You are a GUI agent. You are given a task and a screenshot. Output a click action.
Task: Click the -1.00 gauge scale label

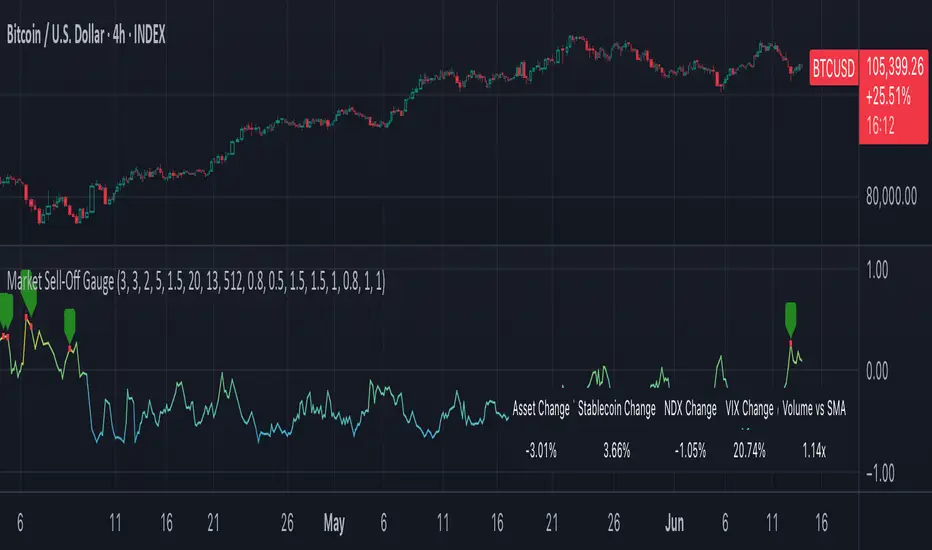coord(888,473)
